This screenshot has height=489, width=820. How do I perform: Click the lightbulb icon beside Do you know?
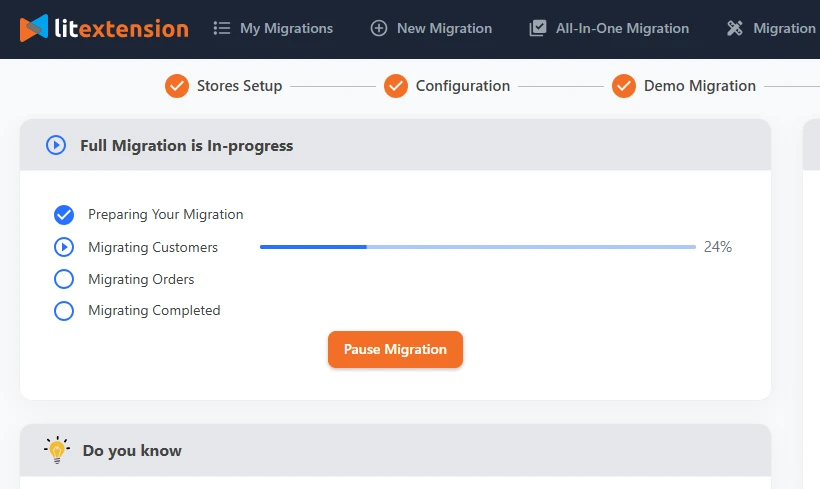(57, 450)
